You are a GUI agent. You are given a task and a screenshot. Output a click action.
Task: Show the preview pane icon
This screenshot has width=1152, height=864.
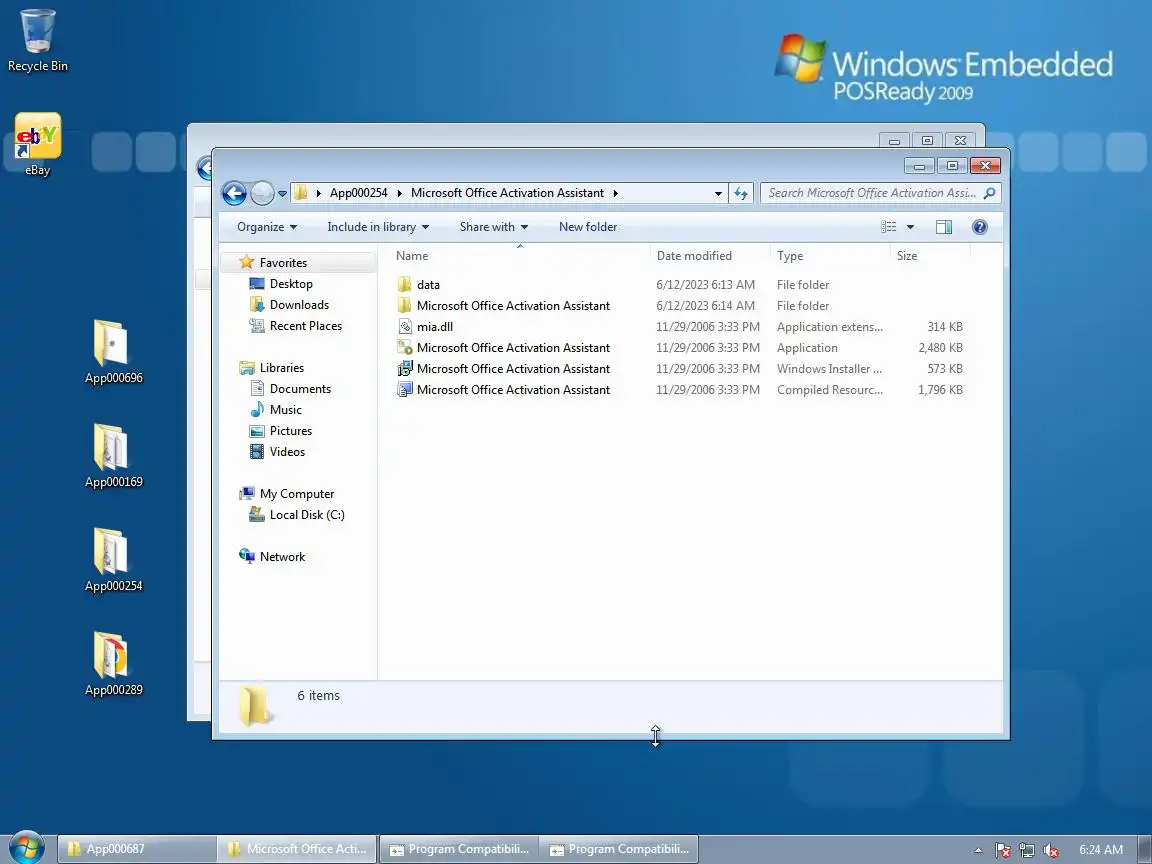coord(943,227)
